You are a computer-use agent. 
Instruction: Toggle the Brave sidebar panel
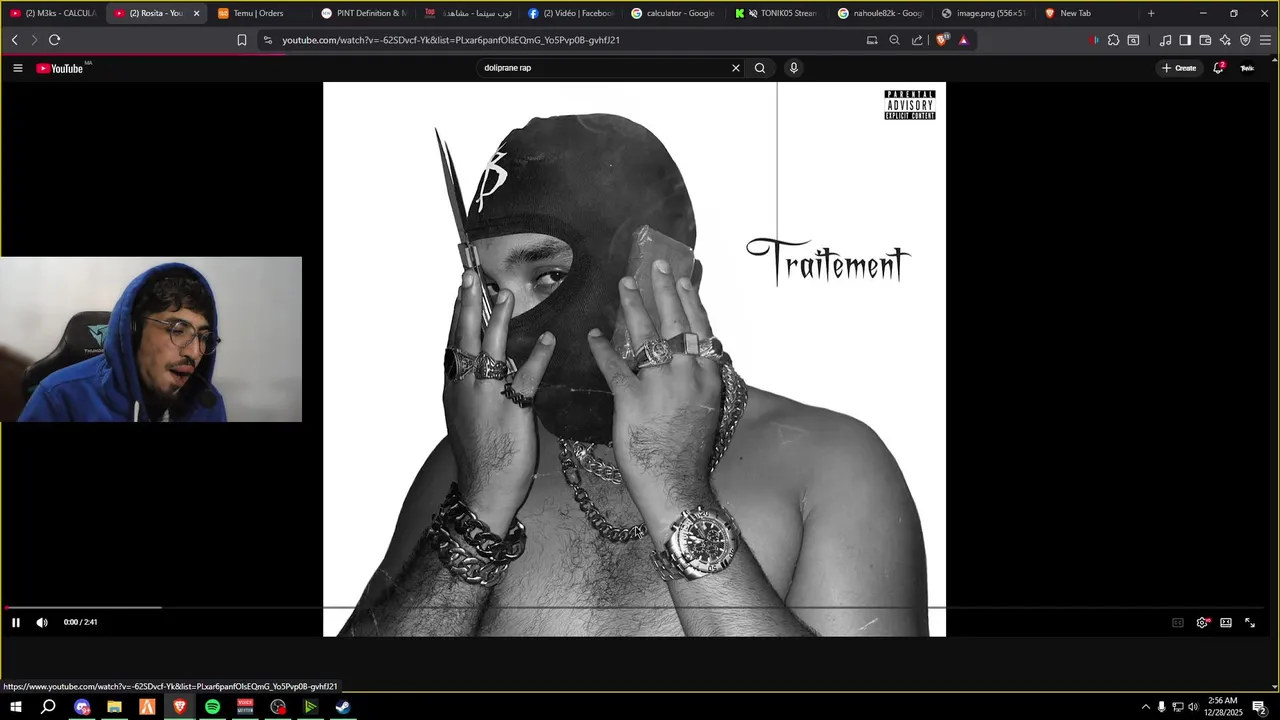click(x=1185, y=40)
